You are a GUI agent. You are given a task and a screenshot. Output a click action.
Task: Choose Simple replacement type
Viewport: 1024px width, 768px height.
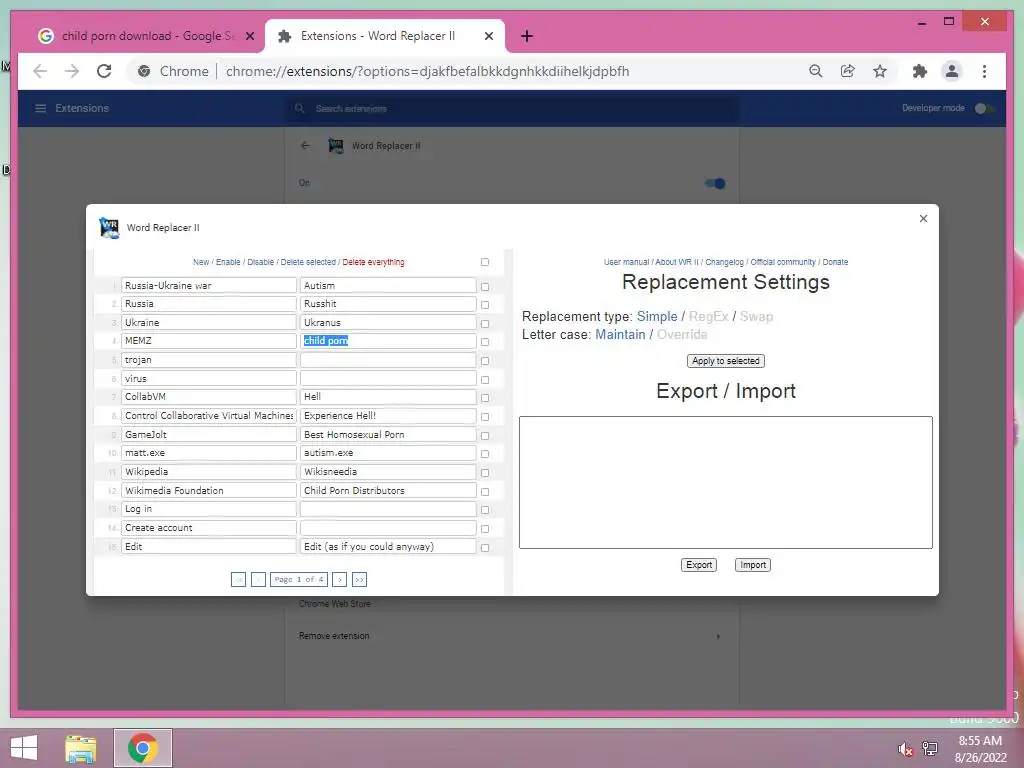[657, 317]
